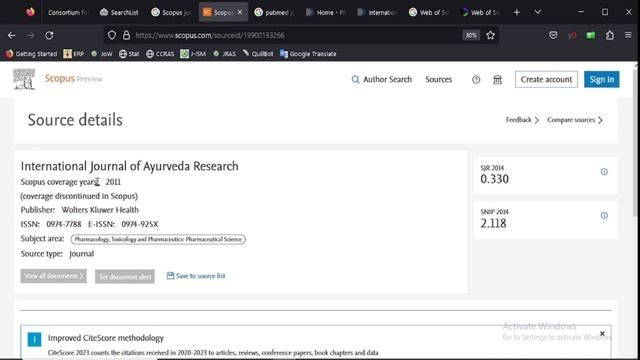
Task: Open the ERP bookmark
Action: point(74,54)
